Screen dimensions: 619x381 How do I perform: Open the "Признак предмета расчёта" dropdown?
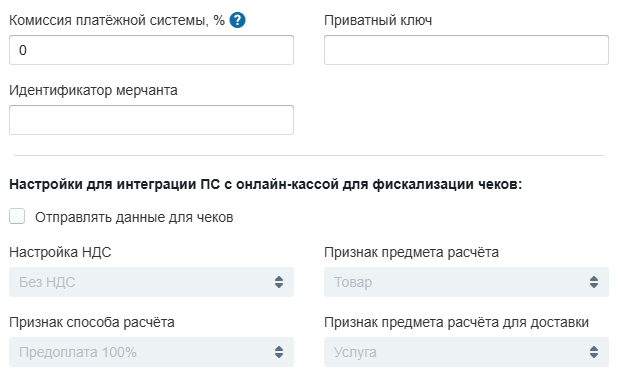pos(466,282)
